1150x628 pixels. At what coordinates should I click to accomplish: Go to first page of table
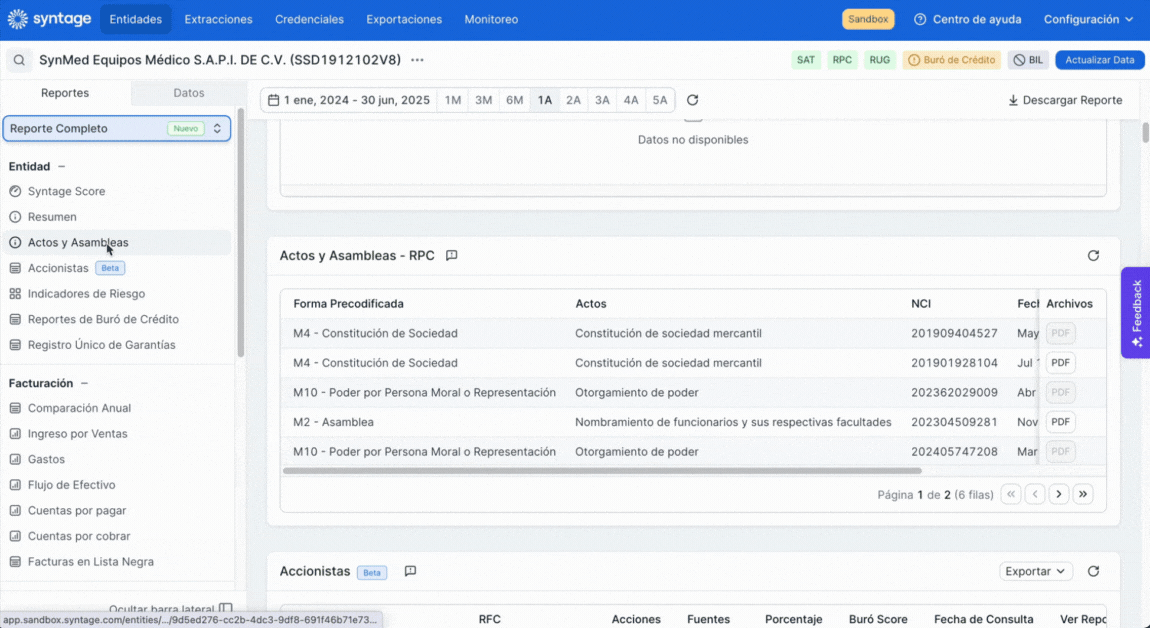click(x=1011, y=494)
